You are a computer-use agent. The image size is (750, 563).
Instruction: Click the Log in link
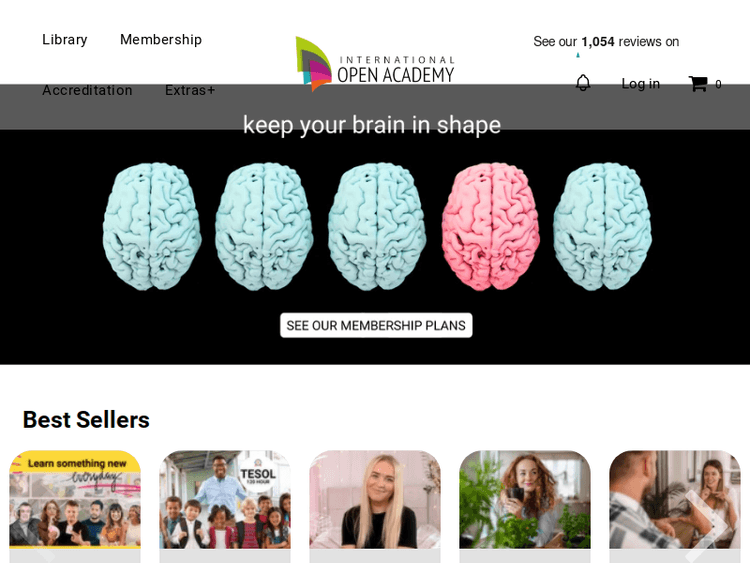pos(640,84)
